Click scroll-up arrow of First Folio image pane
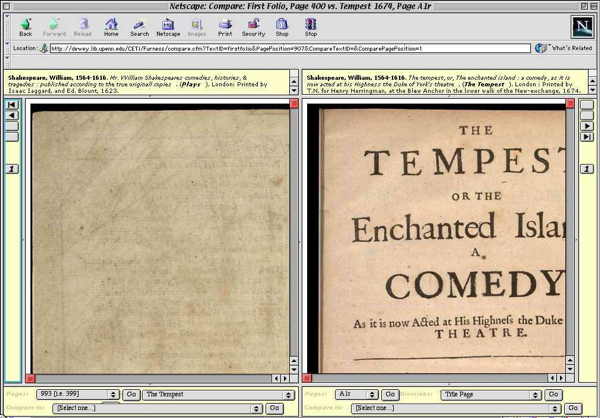 pos(294,361)
